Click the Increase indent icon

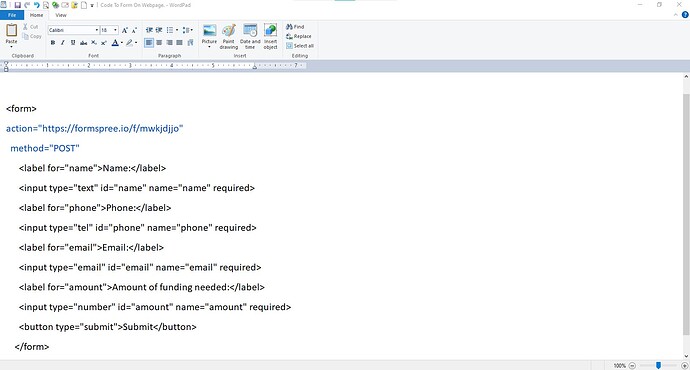159,30
